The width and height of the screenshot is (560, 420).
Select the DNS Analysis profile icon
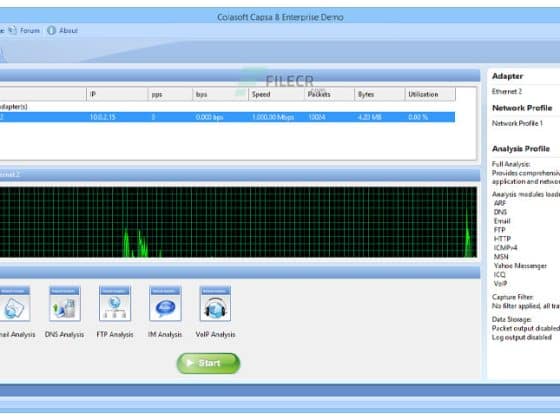click(x=65, y=304)
